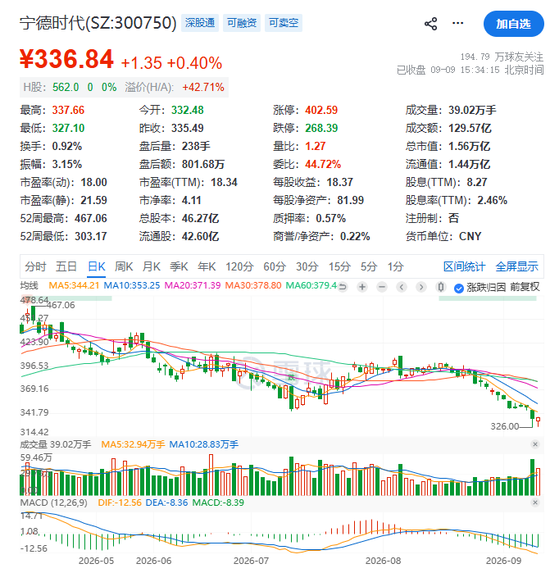Close the MACD indicator panel
The height and width of the screenshot is (573, 550).
(535, 502)
